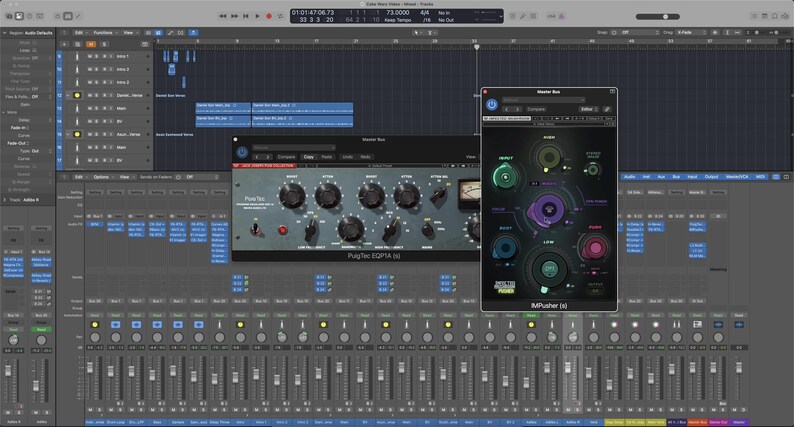Toggle Cycle mode in transport
This screenshot has width=794, height=427.
[x=280, y=16]
